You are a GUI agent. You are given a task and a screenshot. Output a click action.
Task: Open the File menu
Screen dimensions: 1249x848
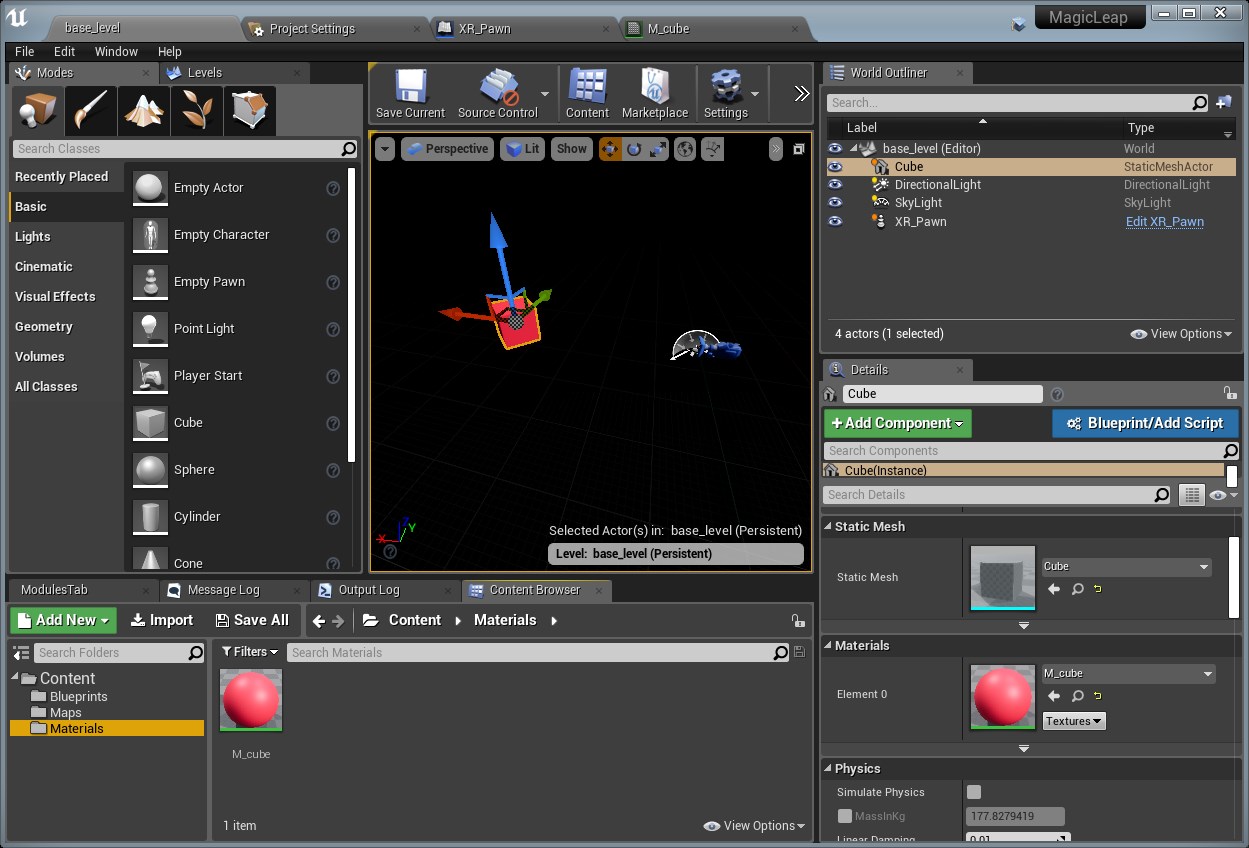(24, 51)
